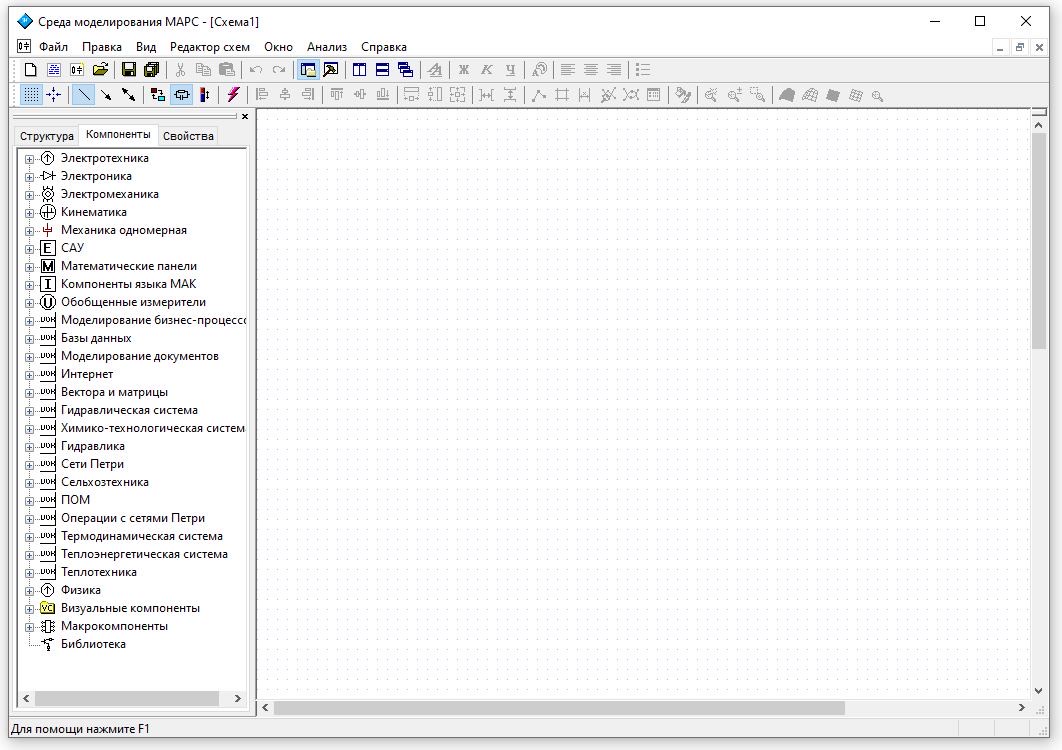Toggle the component panel window button
1062x750 pixels.
point(308,70)
